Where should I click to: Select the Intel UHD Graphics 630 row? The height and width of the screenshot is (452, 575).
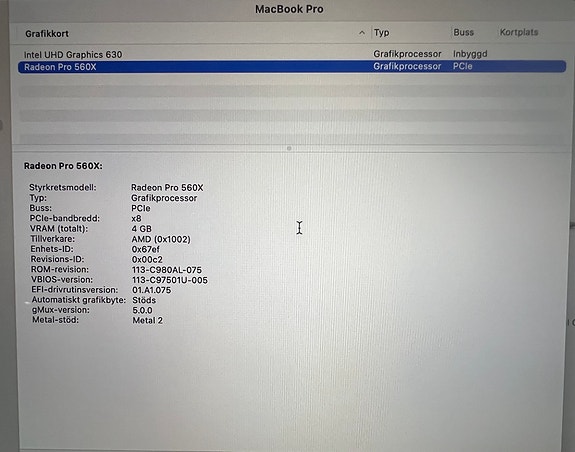[x=292, y=54]
